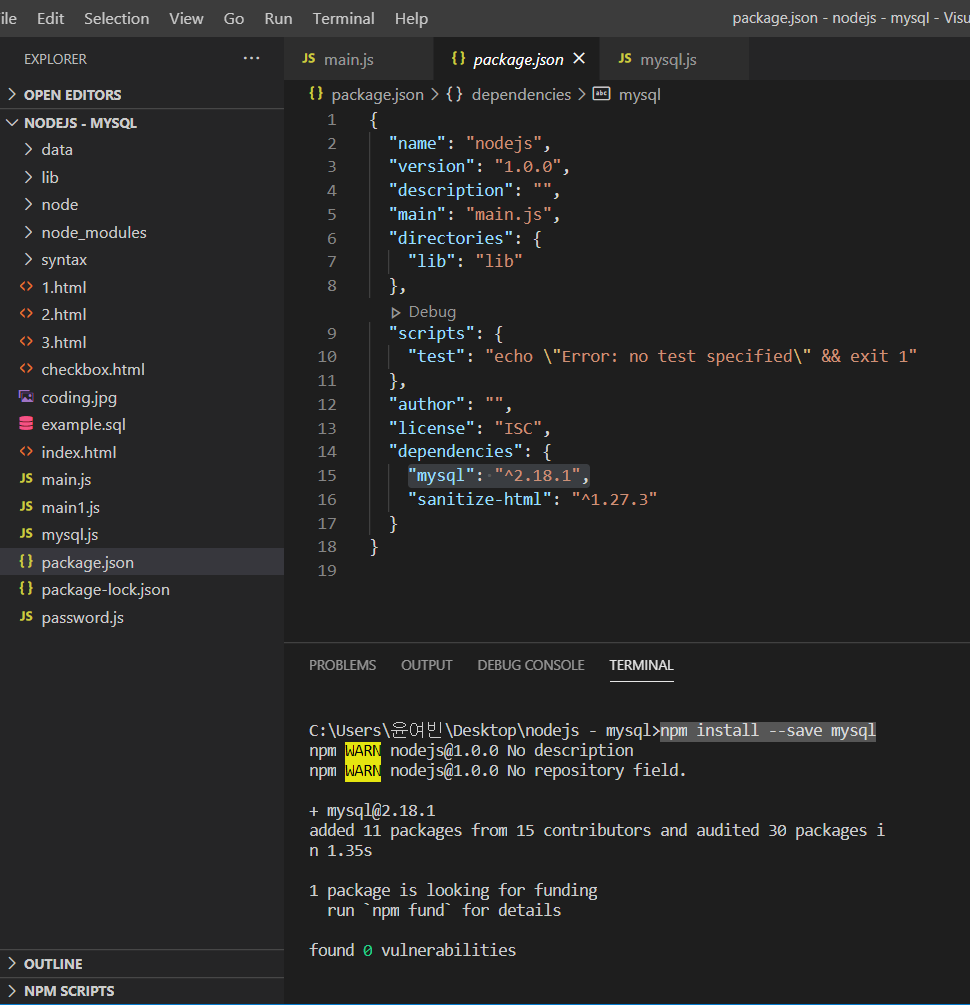Screen dimensions: 970x1005
Task: Click the example.sql database file icon
Action: coord(26,424)
